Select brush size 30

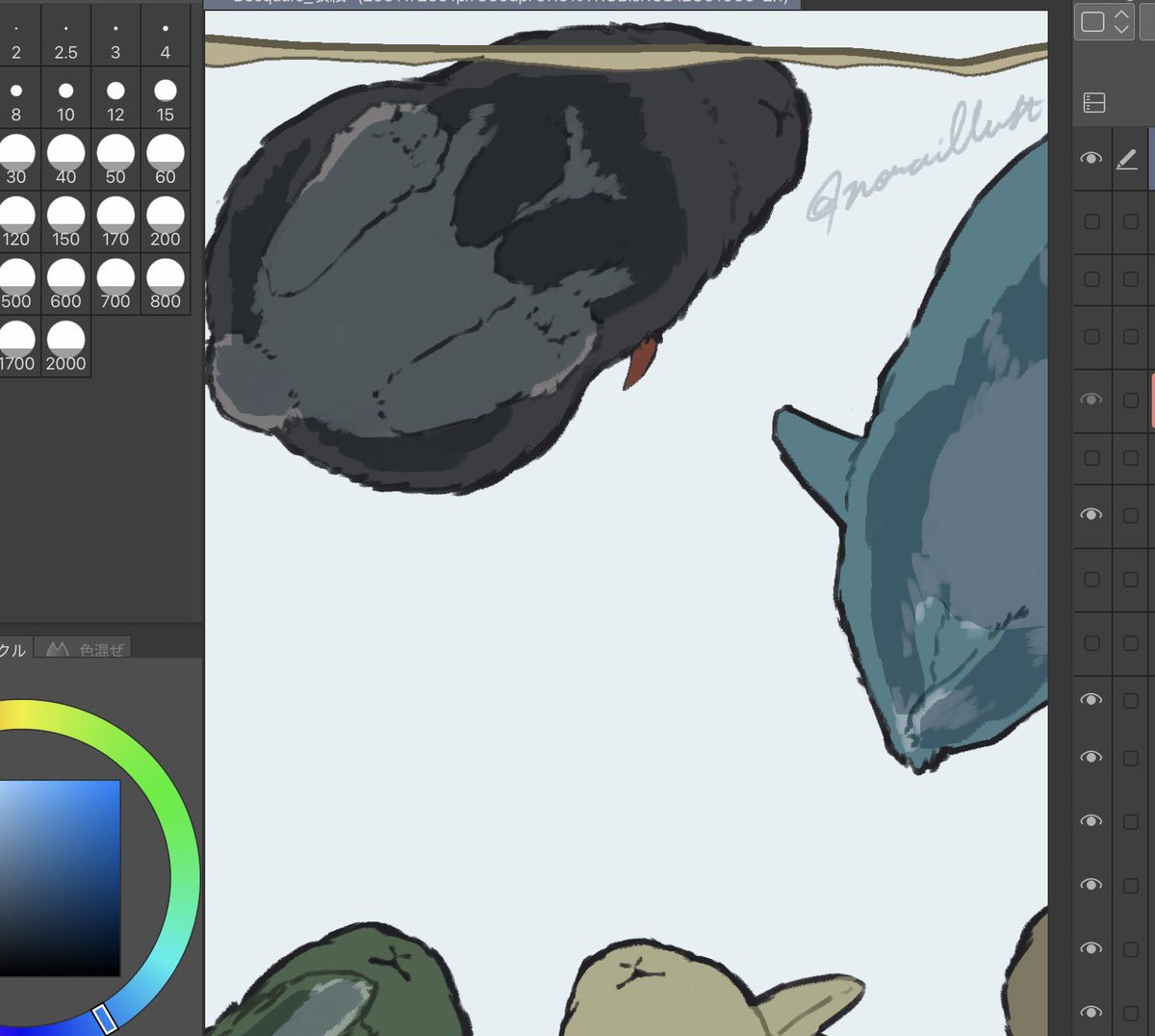(x=16, y=160)
